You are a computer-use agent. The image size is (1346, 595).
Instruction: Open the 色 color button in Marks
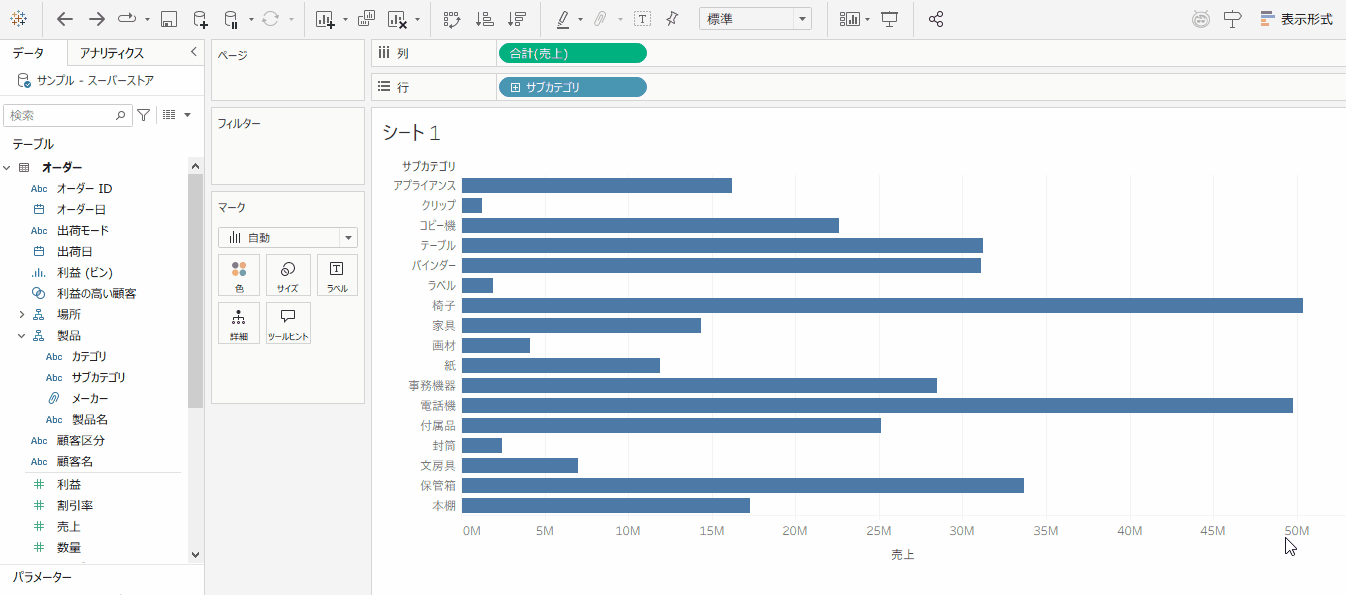click(x=239, y=275)
